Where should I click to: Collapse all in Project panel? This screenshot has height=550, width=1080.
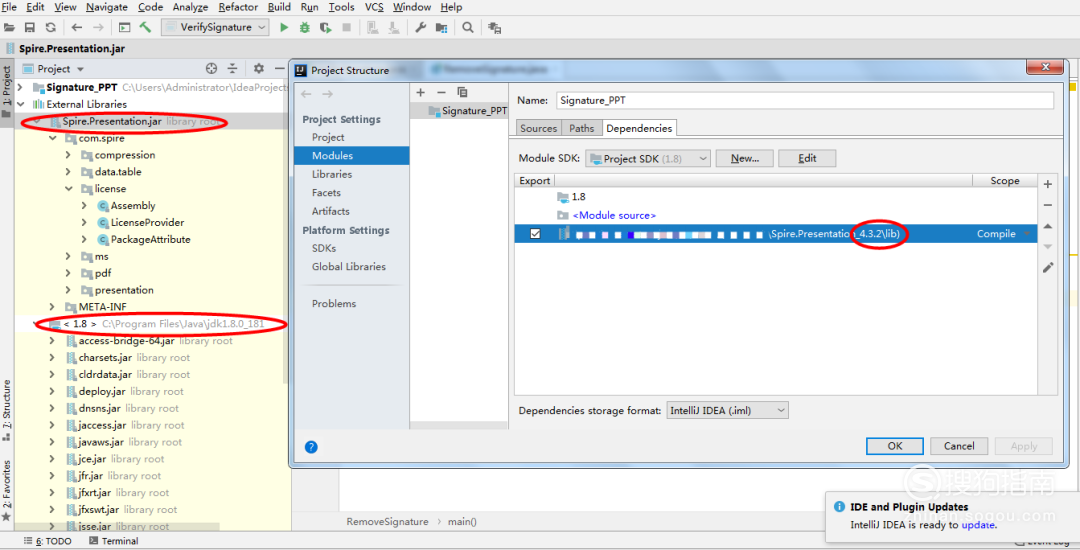click(233, 68)
